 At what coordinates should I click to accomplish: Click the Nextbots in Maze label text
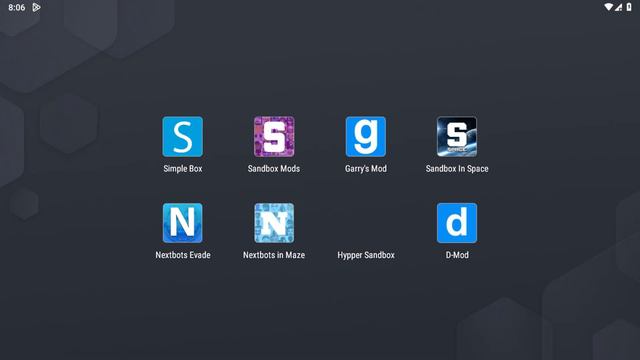(274, 255)
